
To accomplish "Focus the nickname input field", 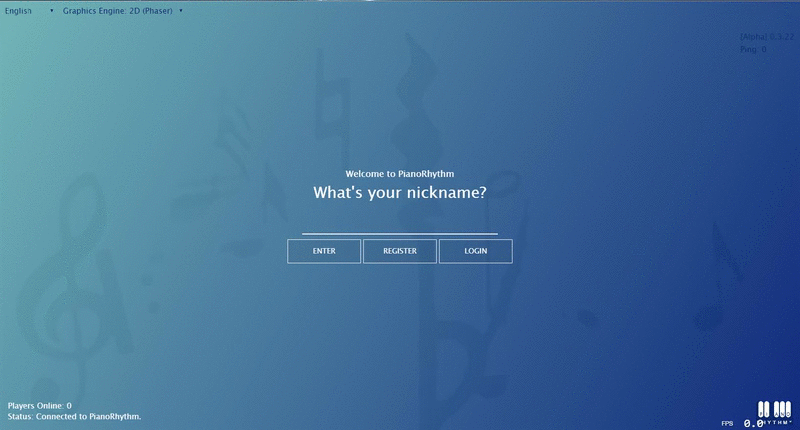I will point(399,224).
